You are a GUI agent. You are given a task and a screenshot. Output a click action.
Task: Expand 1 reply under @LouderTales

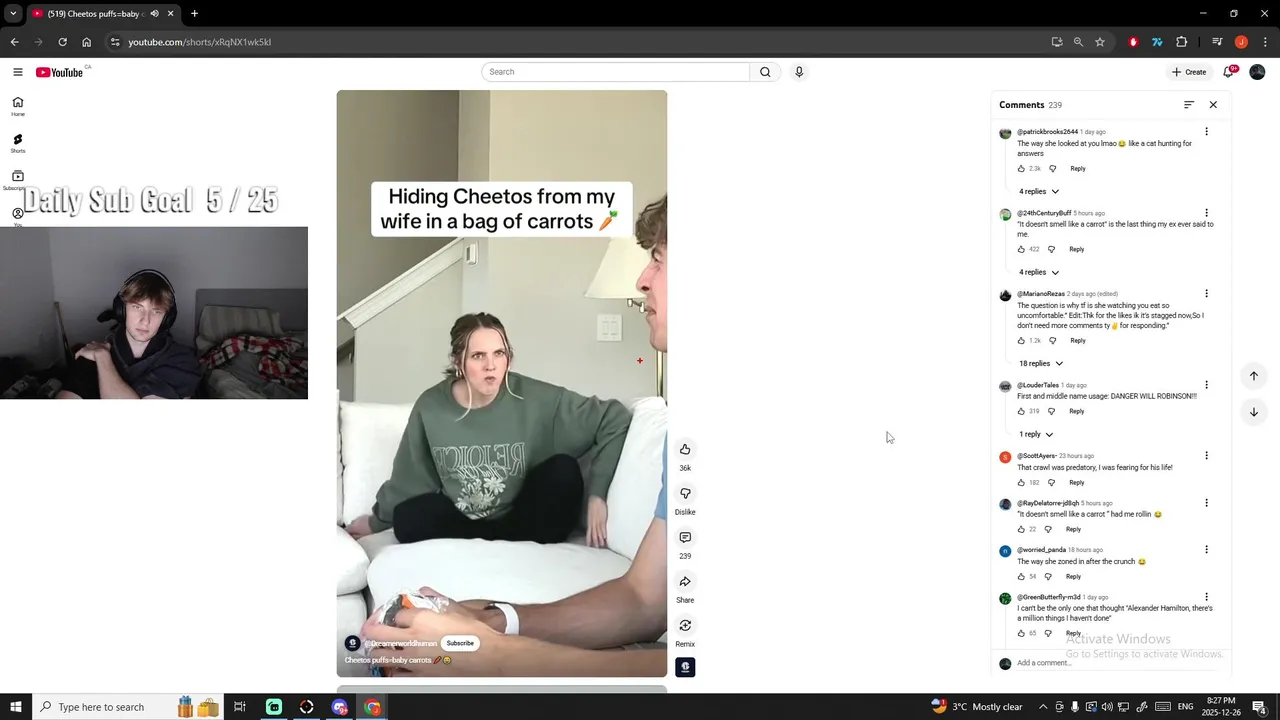pyautogui.click(x=1036, y=434)
